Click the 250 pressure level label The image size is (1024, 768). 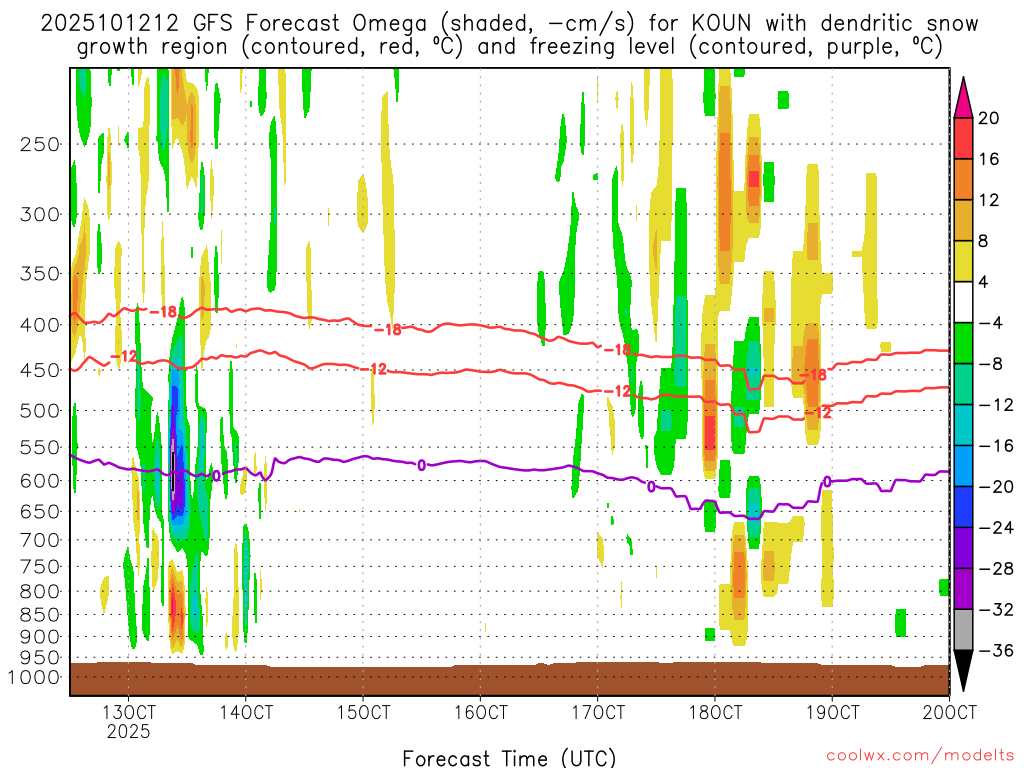40,144
